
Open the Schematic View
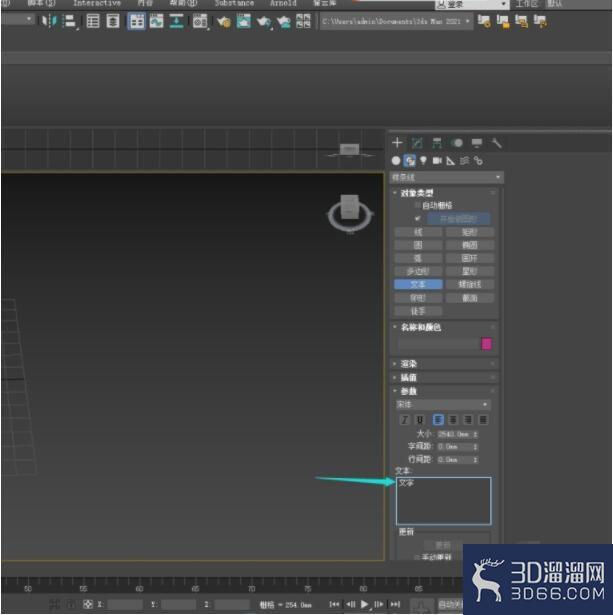[176, 21]
